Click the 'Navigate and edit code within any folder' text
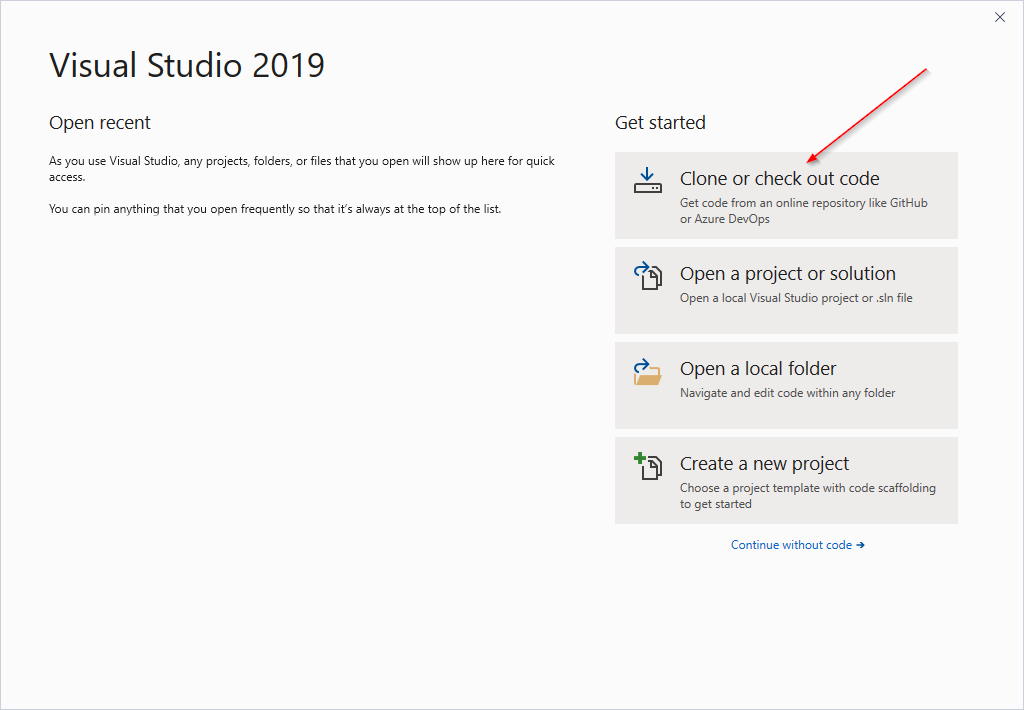 click(x=787, y=393)
